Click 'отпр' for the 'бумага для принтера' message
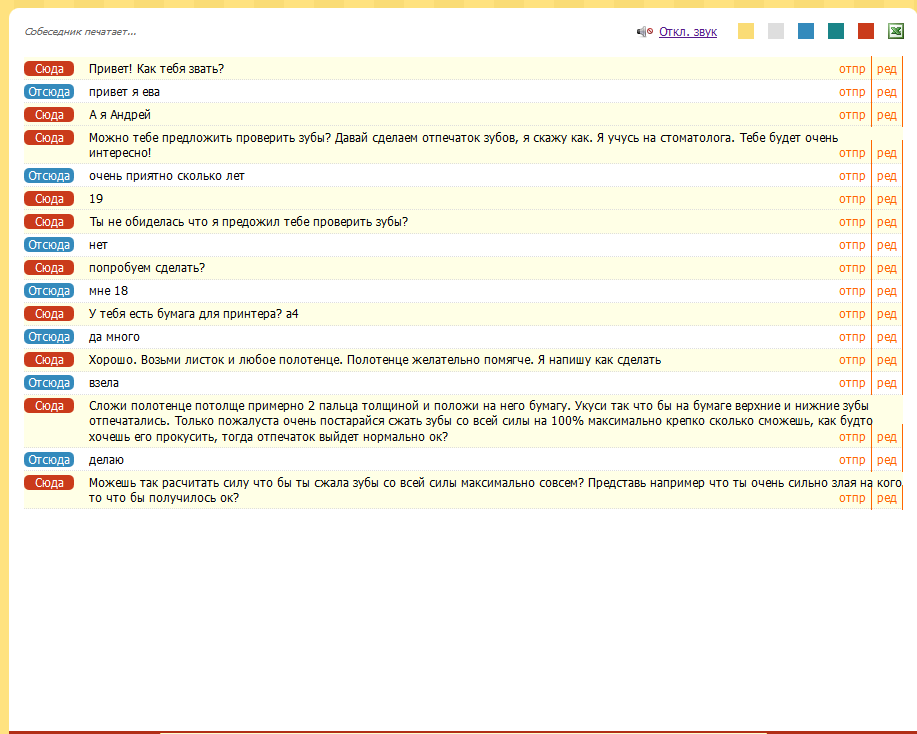Screen dimensions: 917x734 pos(852,314)
